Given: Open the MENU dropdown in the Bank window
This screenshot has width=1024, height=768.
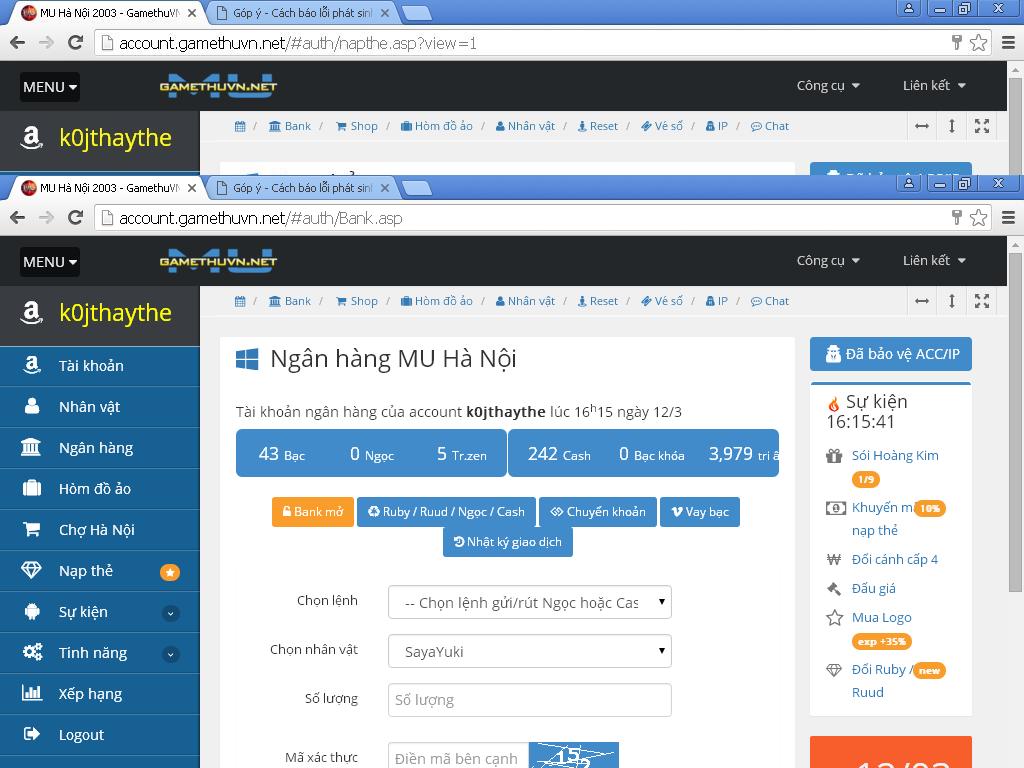Looking at the screenshot, I should click(50, 262).
